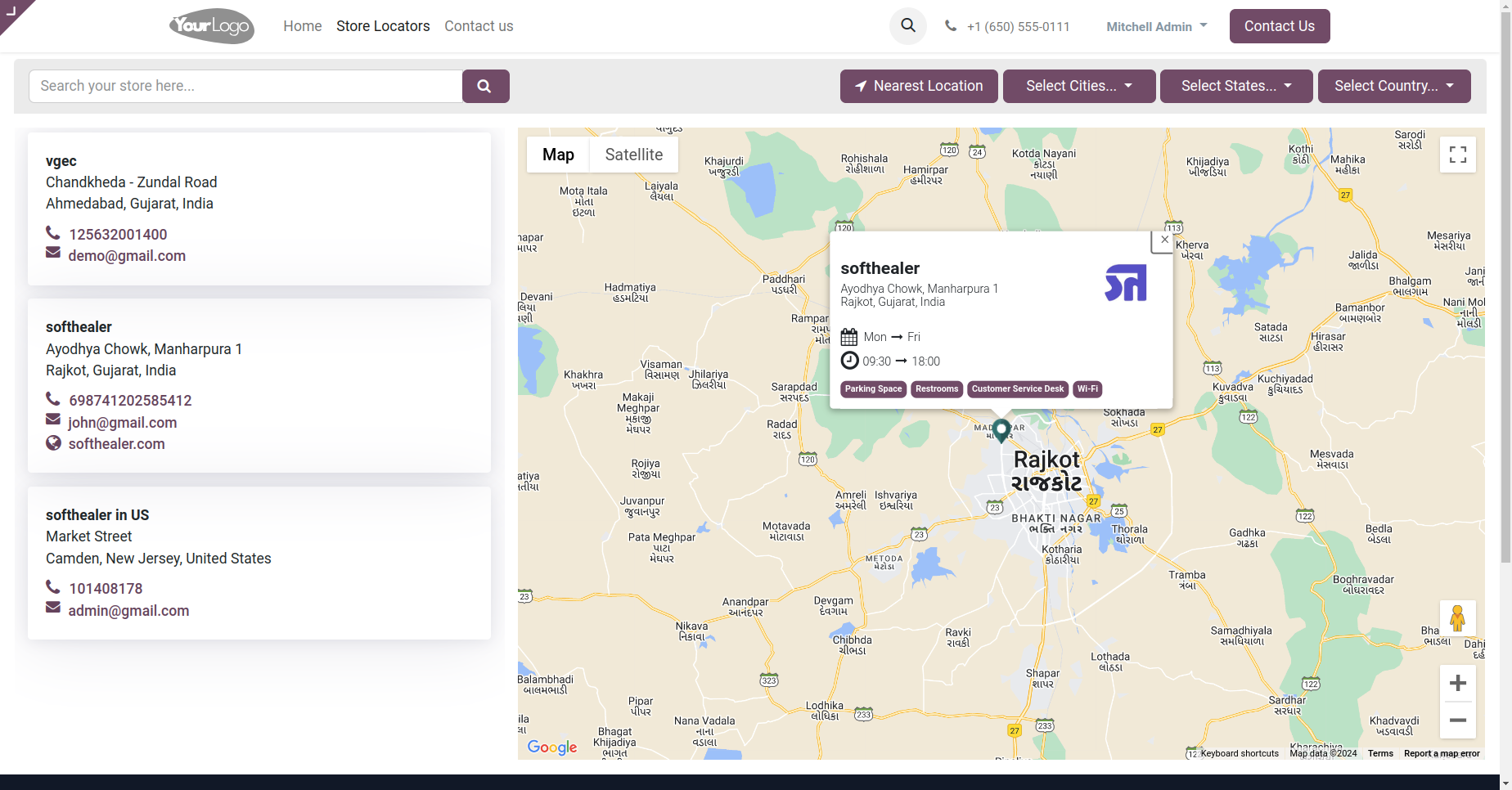Click phone number 101408178
Viewport: 1512px width, 790px height.
[106, 589]
